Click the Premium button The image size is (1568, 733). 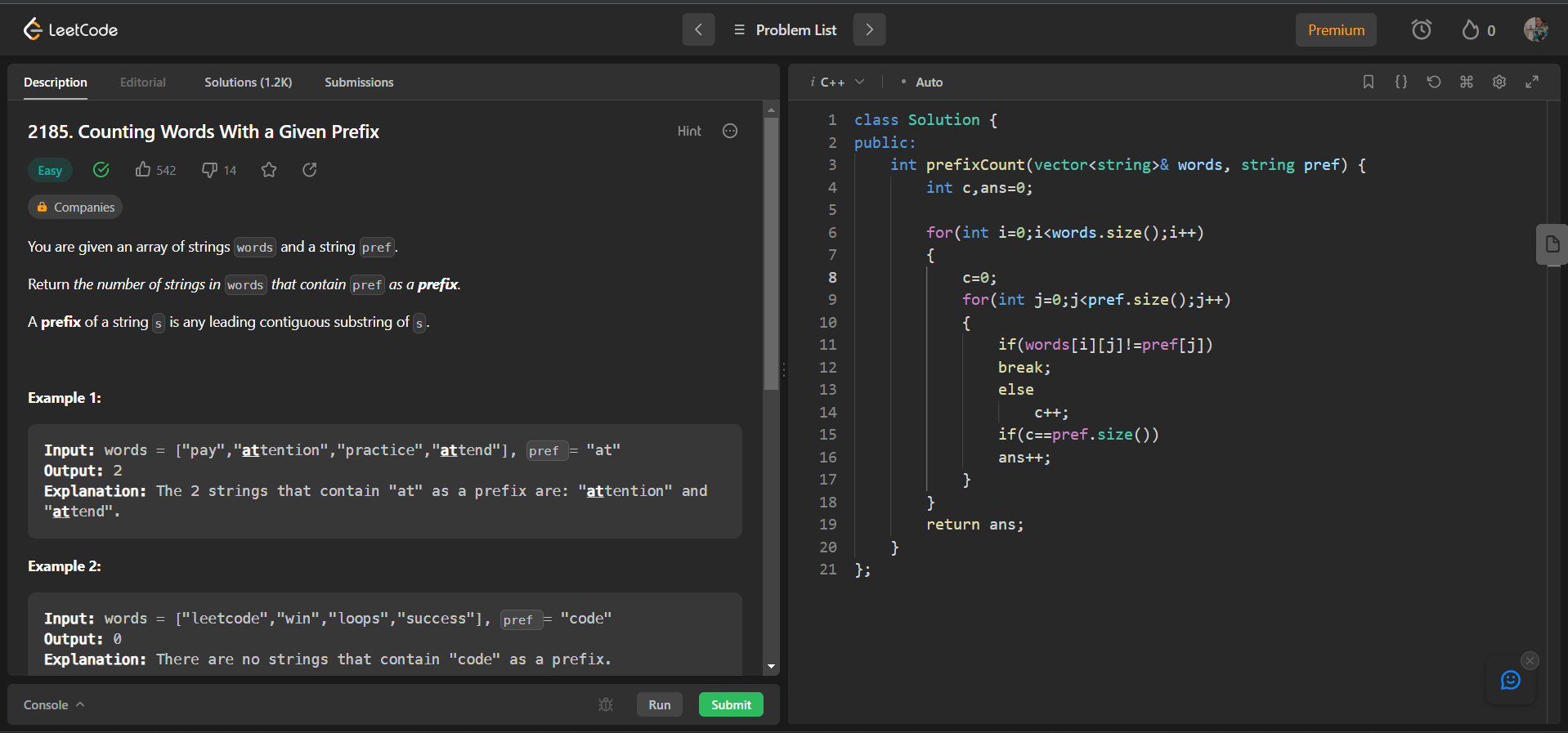point(1336,30)
